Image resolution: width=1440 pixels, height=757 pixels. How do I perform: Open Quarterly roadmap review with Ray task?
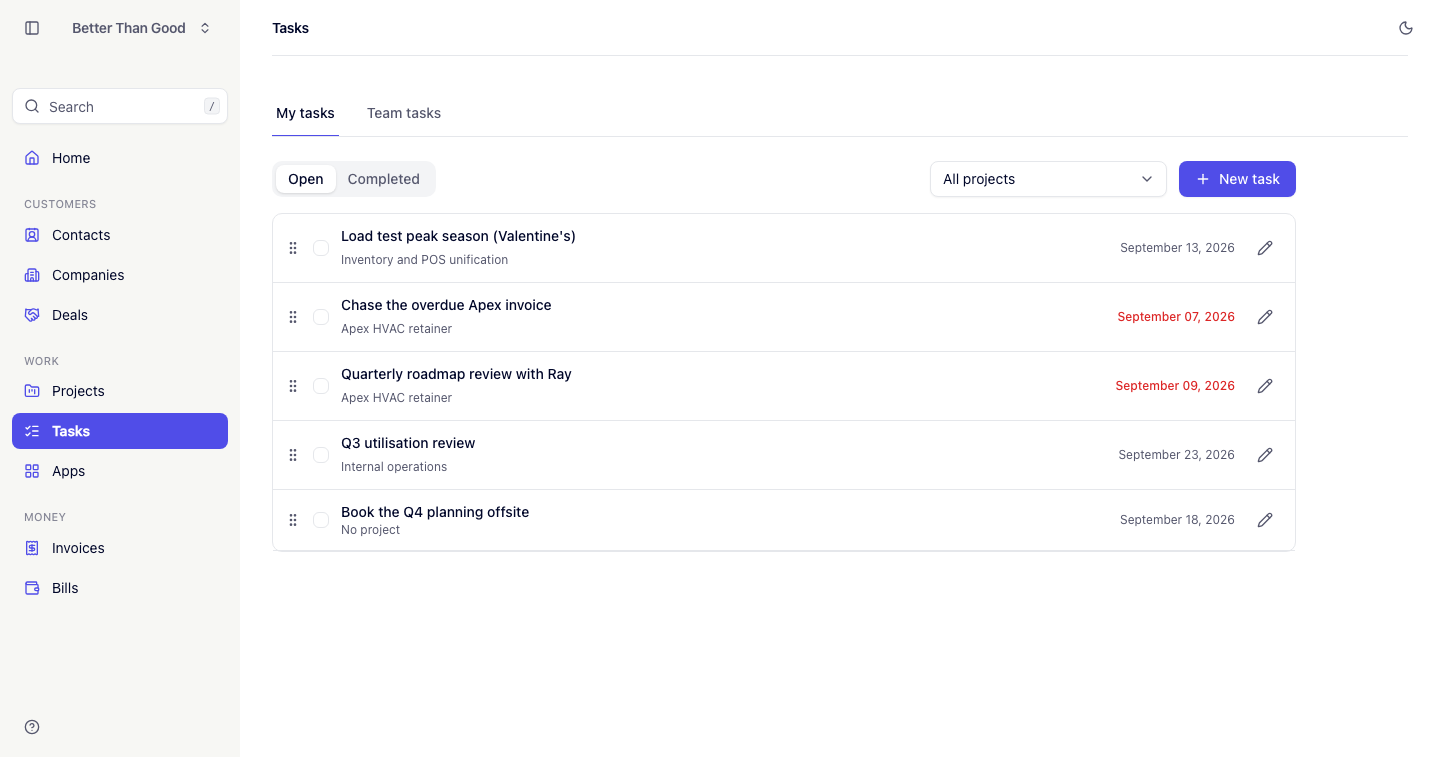click(x=456, y=374)
